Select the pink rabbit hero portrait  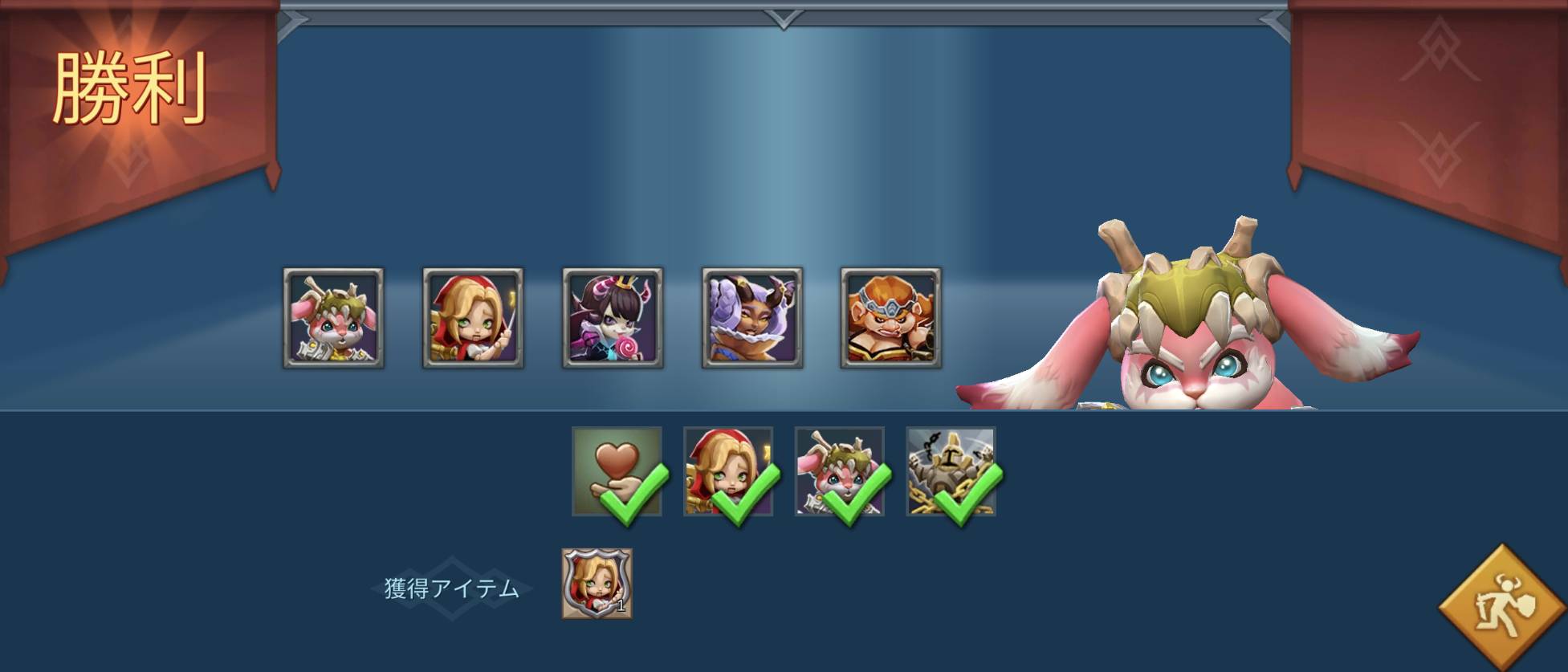(x=333, y=318)
